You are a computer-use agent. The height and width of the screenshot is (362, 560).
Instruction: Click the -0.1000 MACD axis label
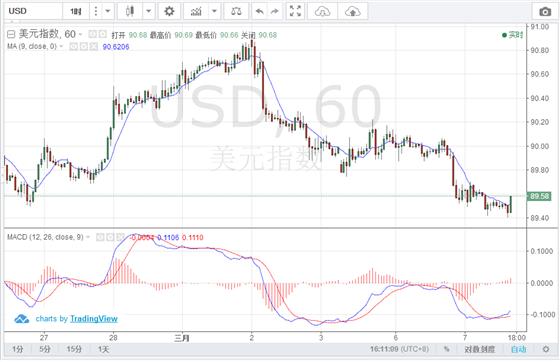tap(542, 315)
